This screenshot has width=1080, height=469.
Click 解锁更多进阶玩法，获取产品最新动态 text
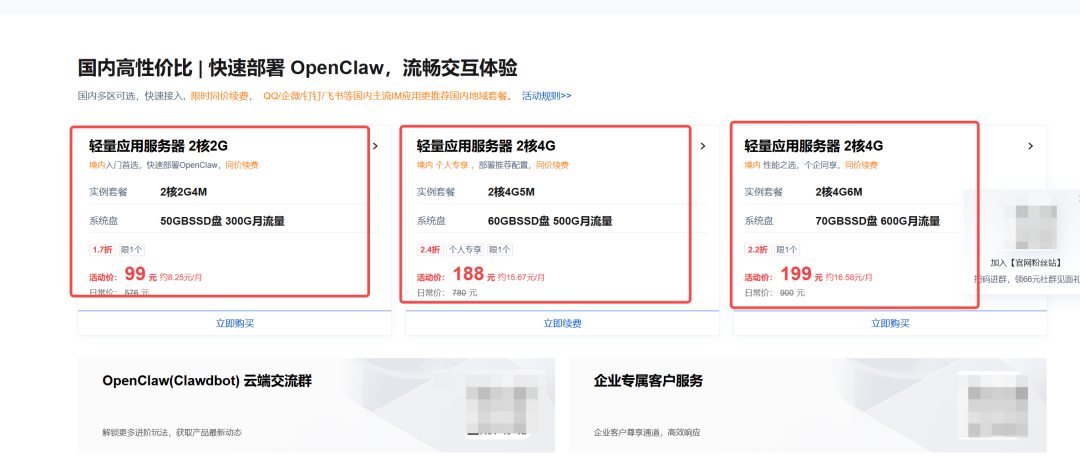point(172,433)
